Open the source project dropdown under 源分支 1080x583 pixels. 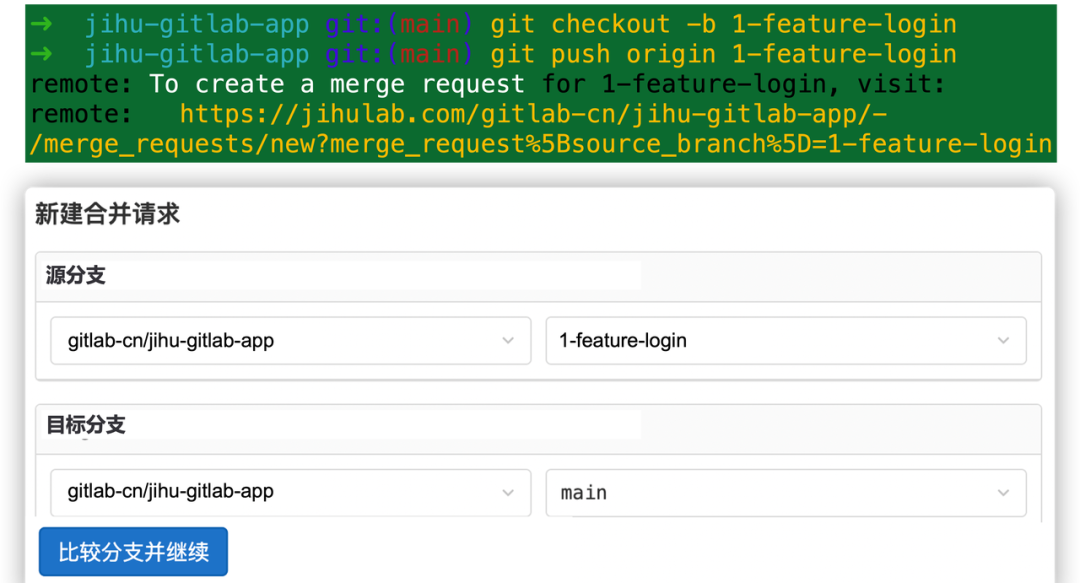tap(291, 340)
